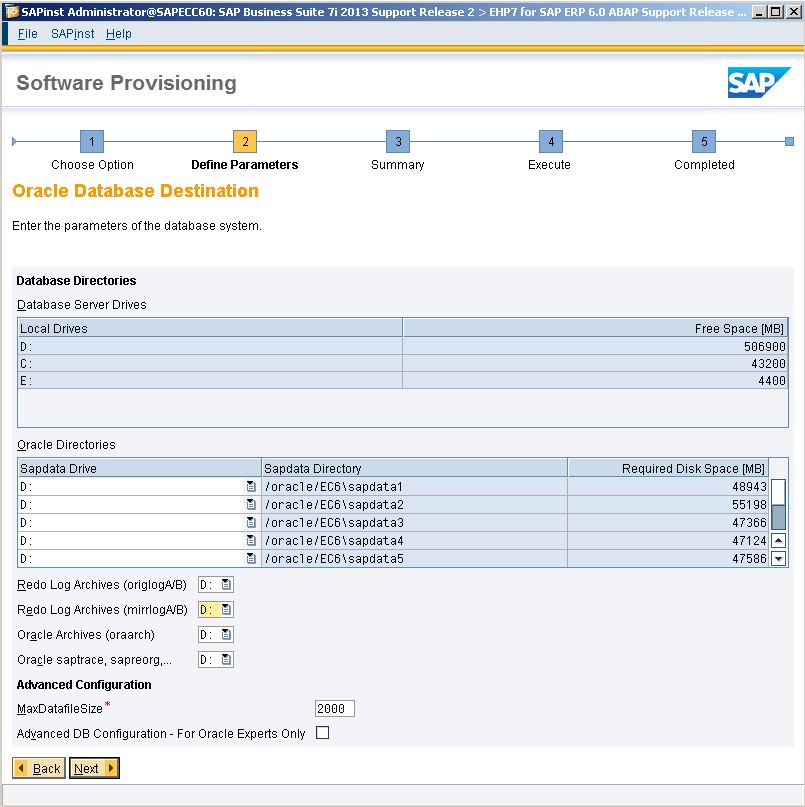Open drive picker for sapdata3 row
This screenshot has width=805, height=807.
(251, 522)
